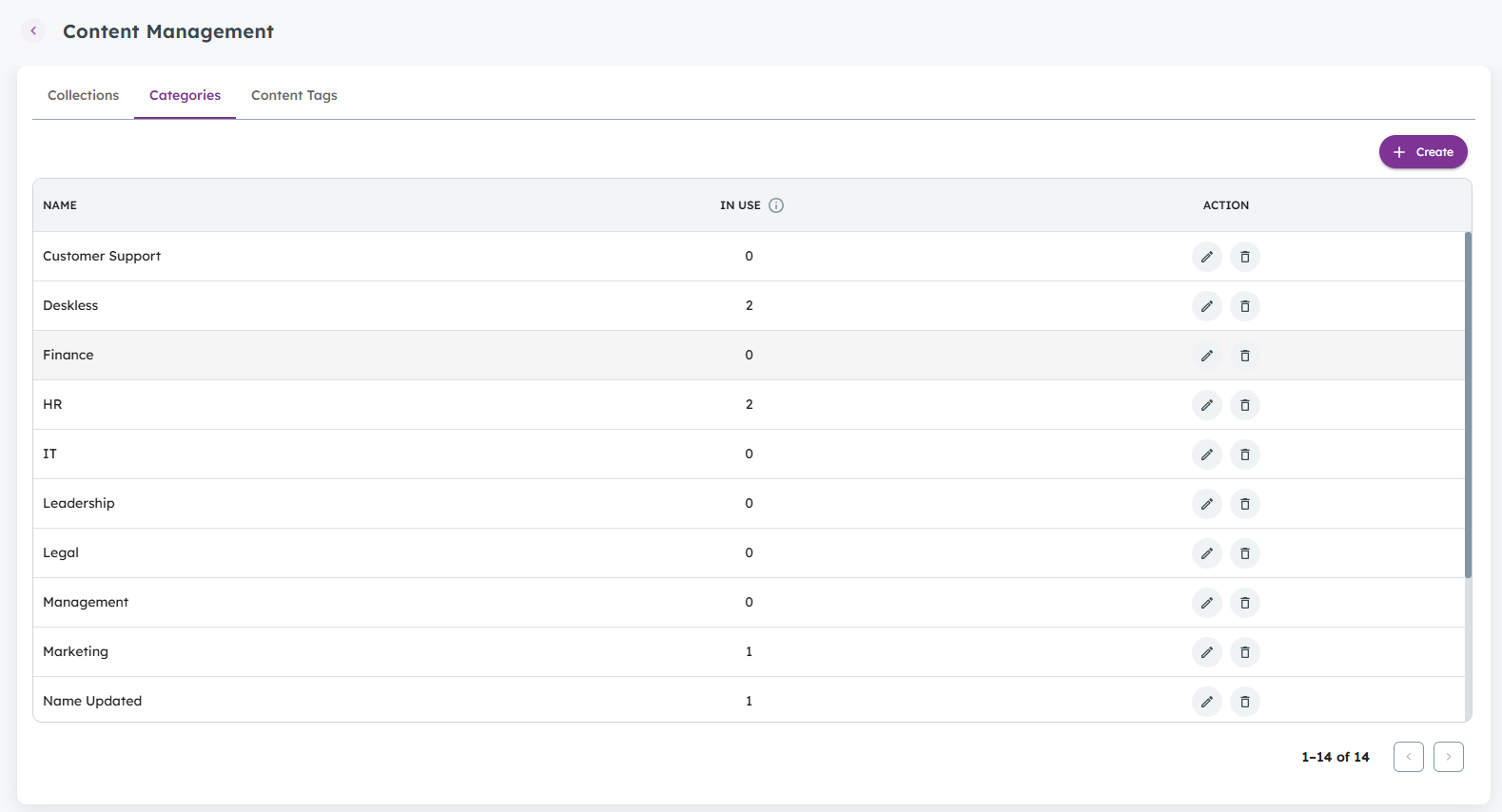Delete the Deskless category
1502x812 pixels.
1245,306
